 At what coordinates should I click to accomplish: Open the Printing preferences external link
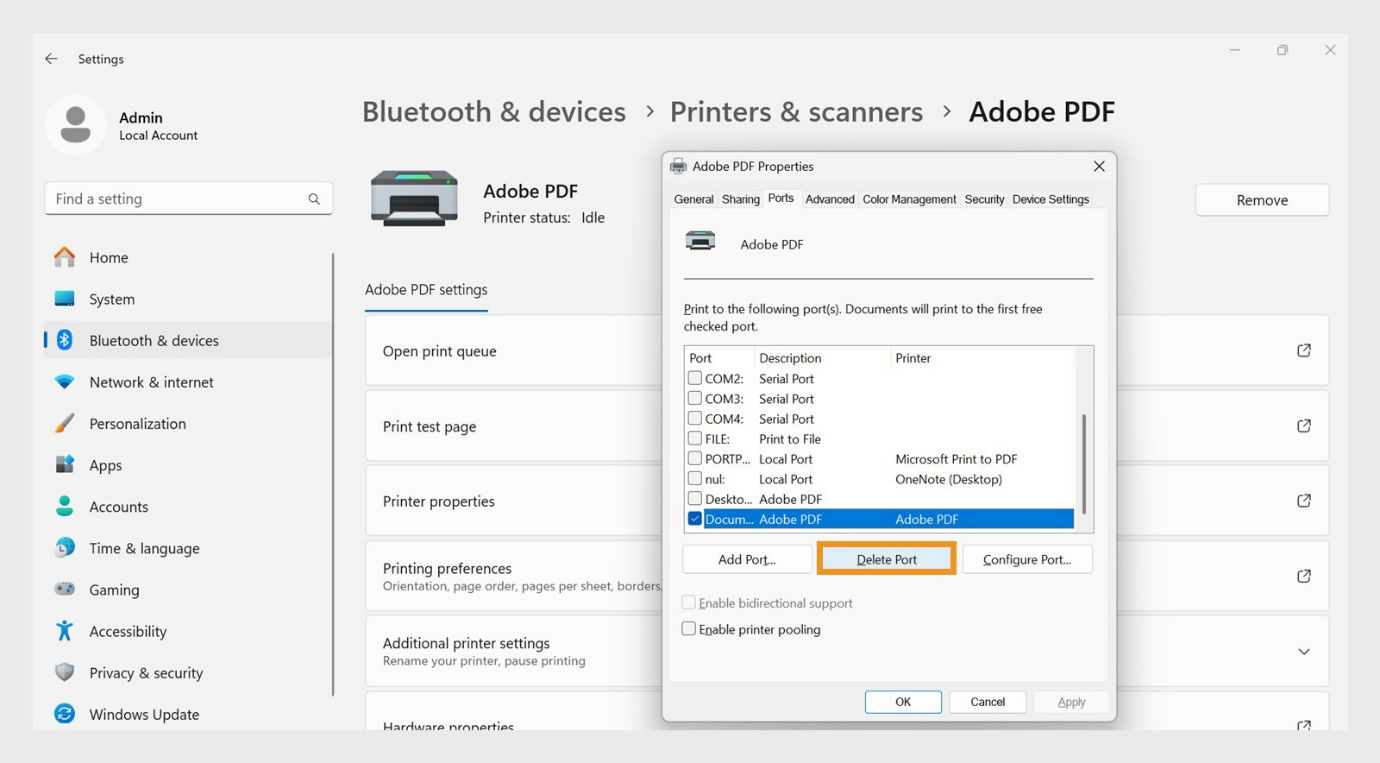coord(1304,575)
